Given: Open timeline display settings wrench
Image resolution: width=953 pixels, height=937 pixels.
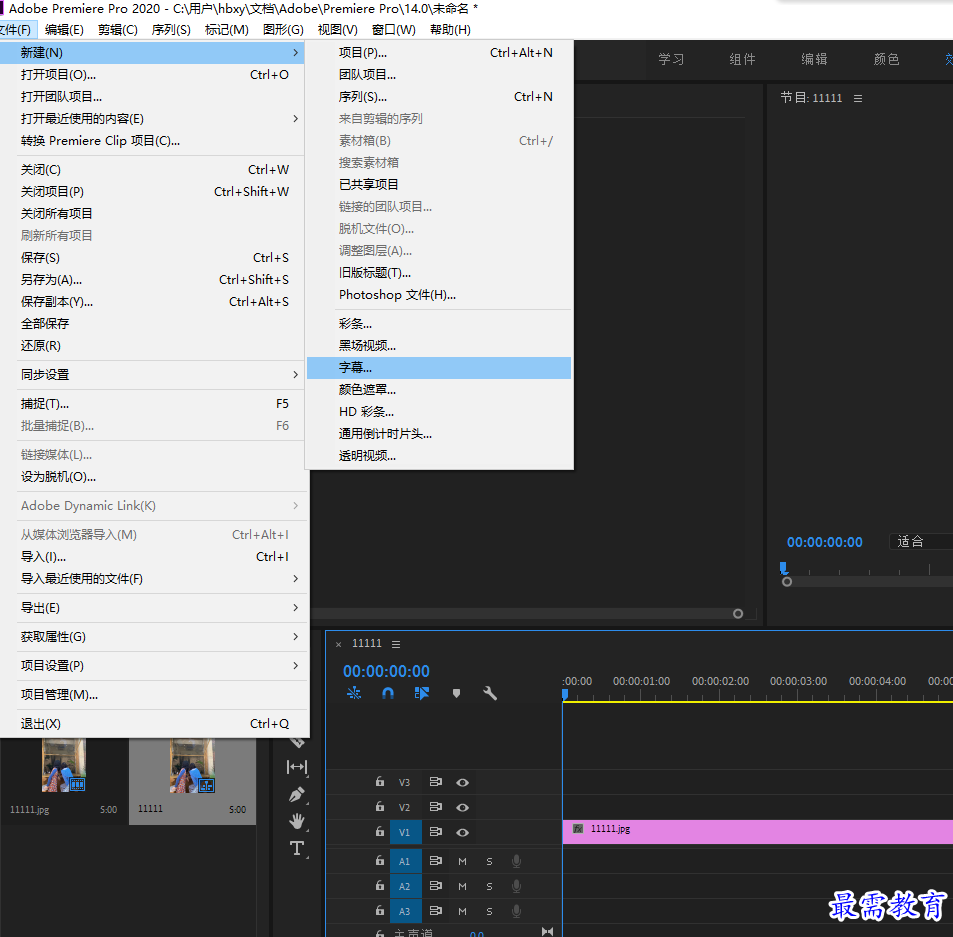Looking at the screenshot, I should (x=490, y=693).
